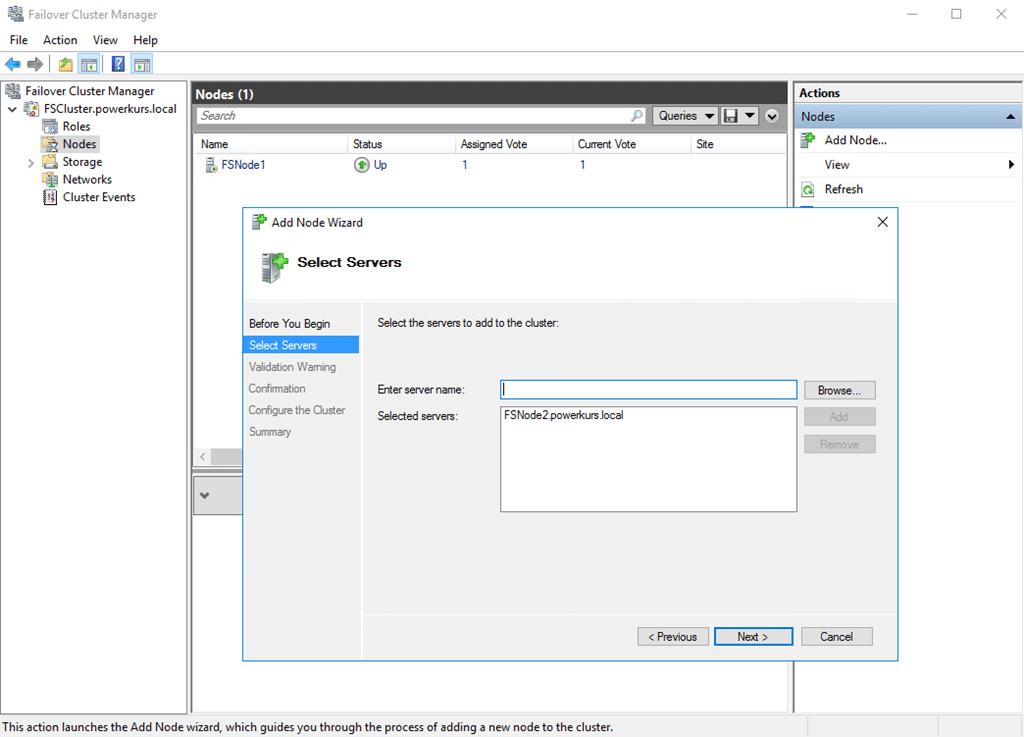Click the Roles icon in tree
This screenshot has height=737, width=1024.
pos(50,127)
